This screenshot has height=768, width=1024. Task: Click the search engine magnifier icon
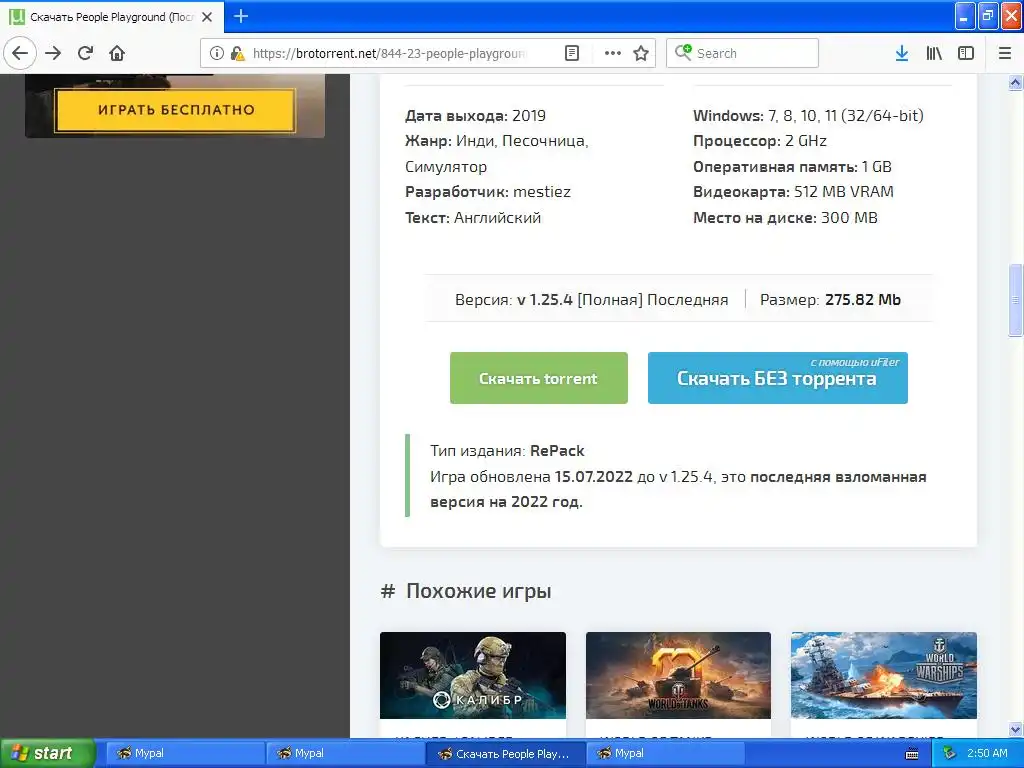click(683, 52)
